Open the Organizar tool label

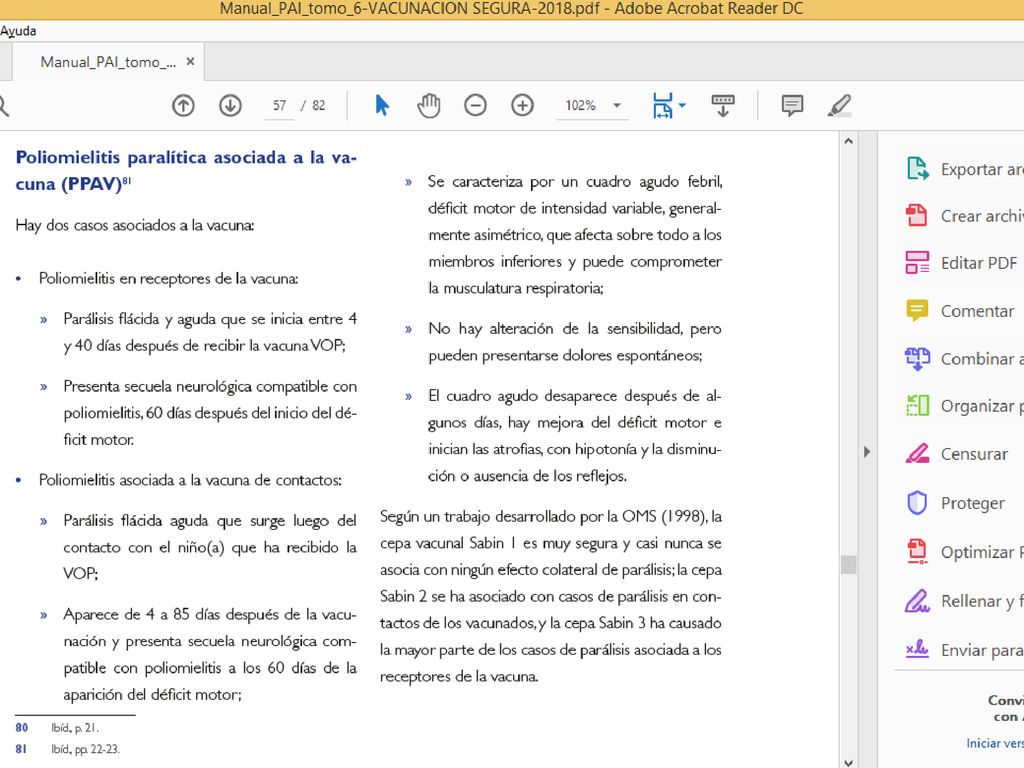click(982, 406)
